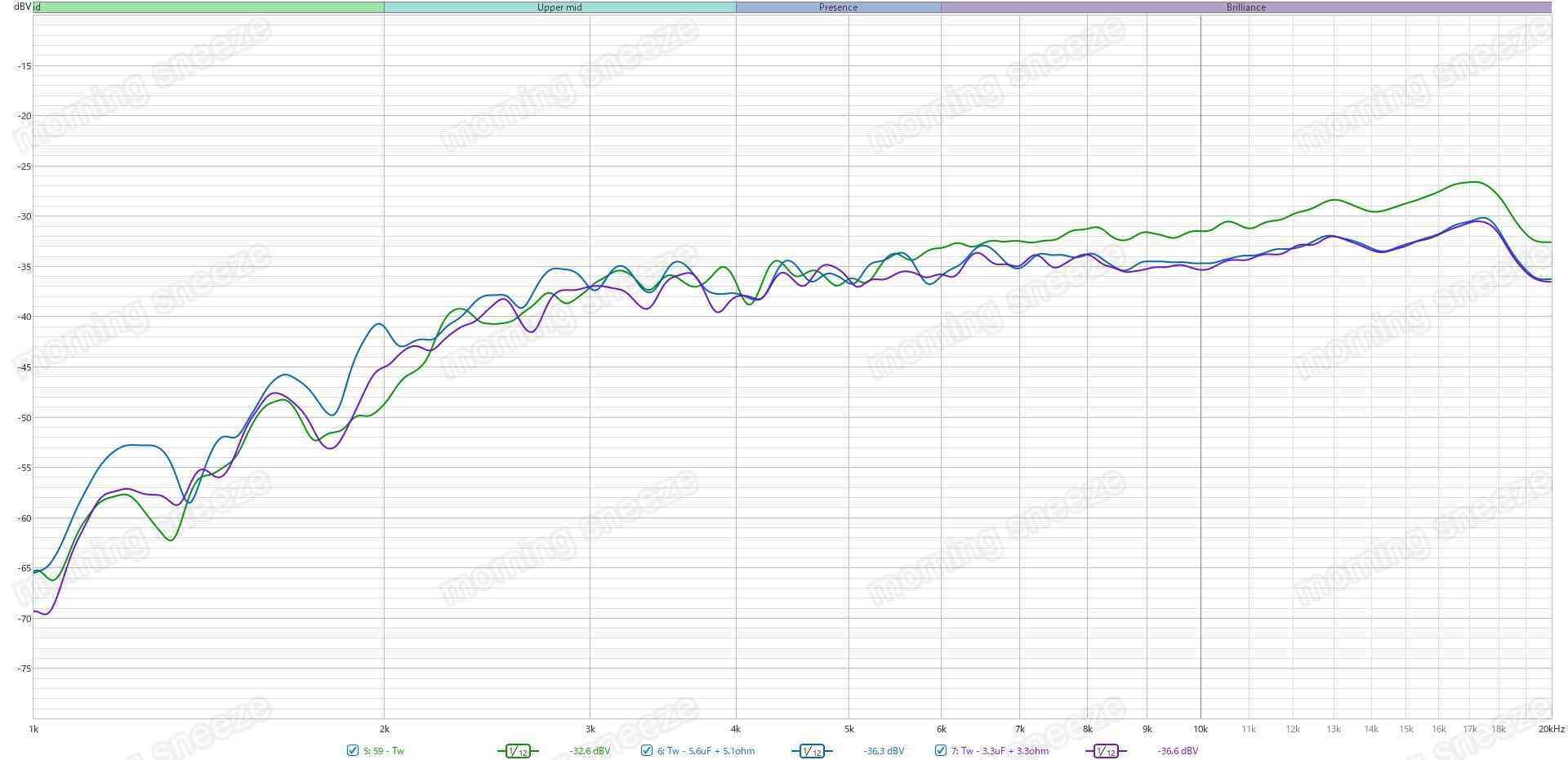The width and height of the screenshot is (1568, 760).
Task: Click the 18k frequency axis label
Action: tap(1499, 729)
